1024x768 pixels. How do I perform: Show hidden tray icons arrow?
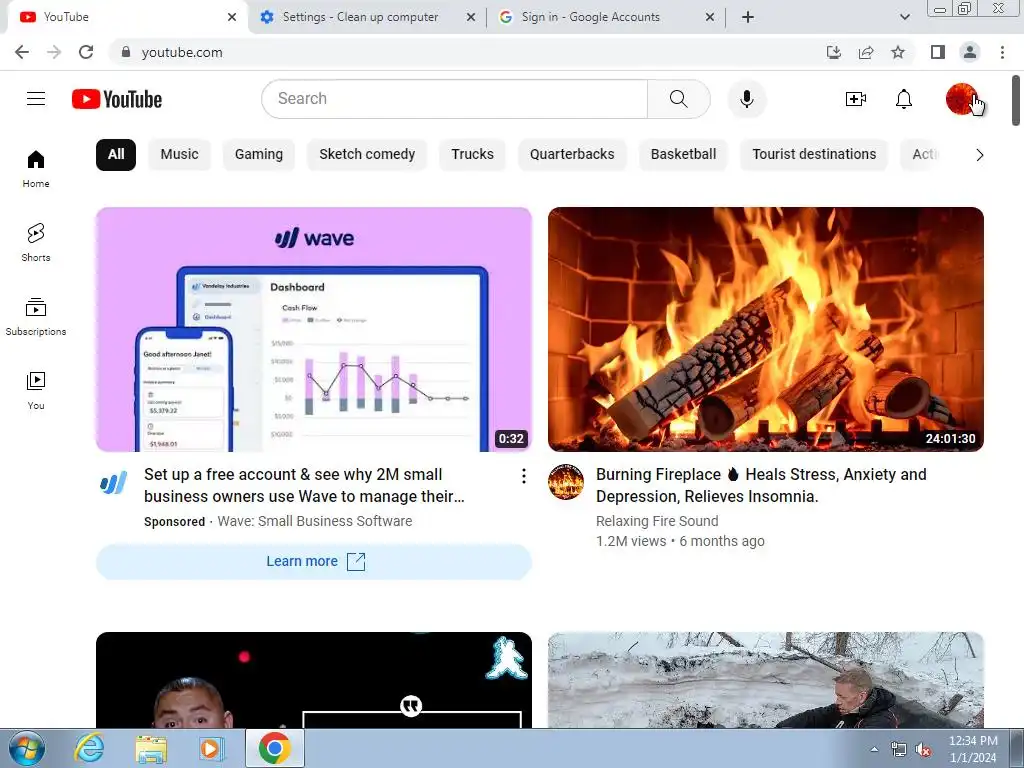point(874,749)
